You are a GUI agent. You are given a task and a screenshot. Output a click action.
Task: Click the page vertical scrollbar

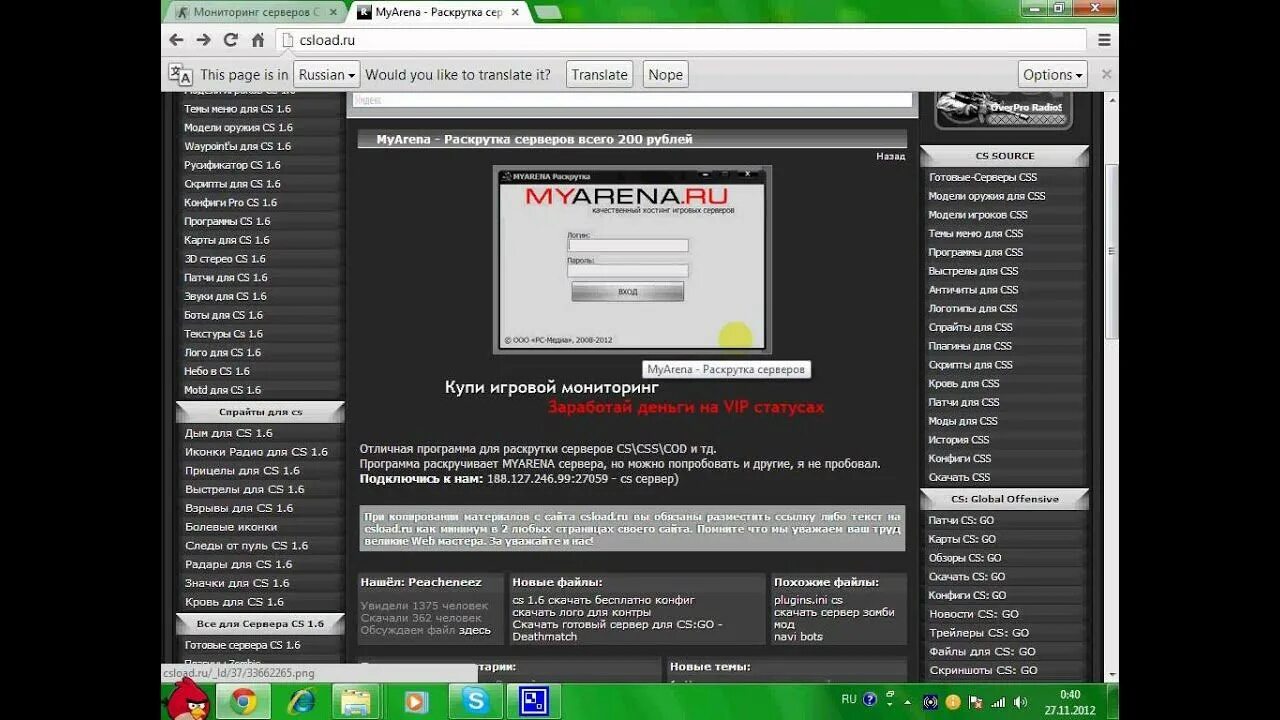tap(1110, 250)
